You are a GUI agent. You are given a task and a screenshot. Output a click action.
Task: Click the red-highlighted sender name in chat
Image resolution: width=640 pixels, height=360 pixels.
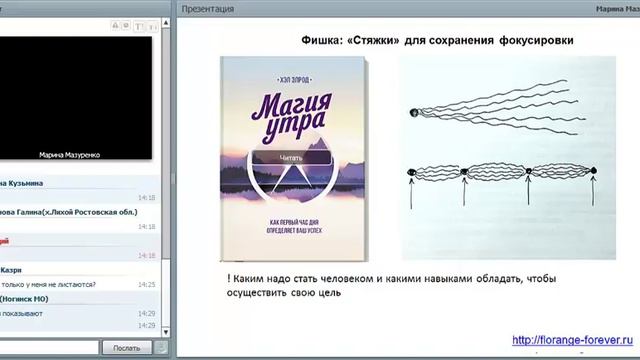point(4,241)
